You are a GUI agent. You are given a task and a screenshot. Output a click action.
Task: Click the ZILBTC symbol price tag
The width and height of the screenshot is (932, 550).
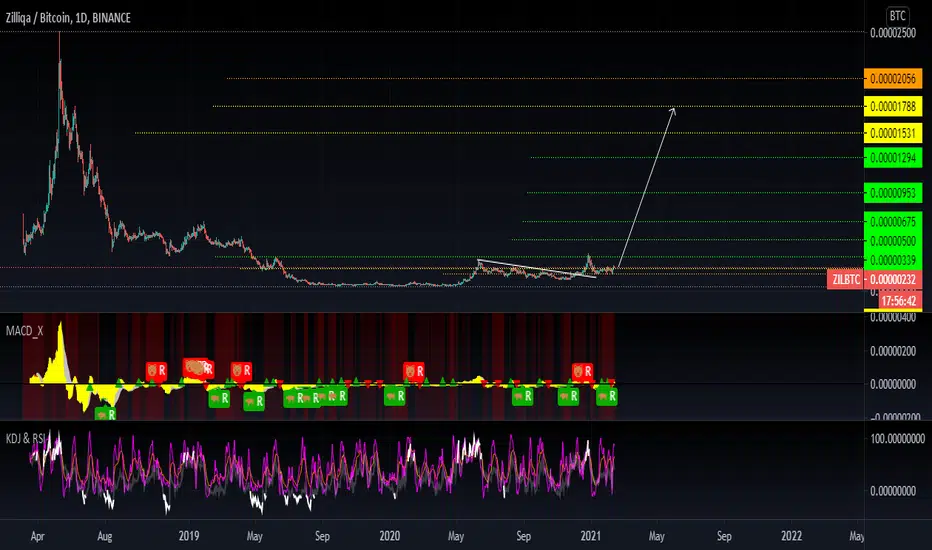(x=845, y=279)
